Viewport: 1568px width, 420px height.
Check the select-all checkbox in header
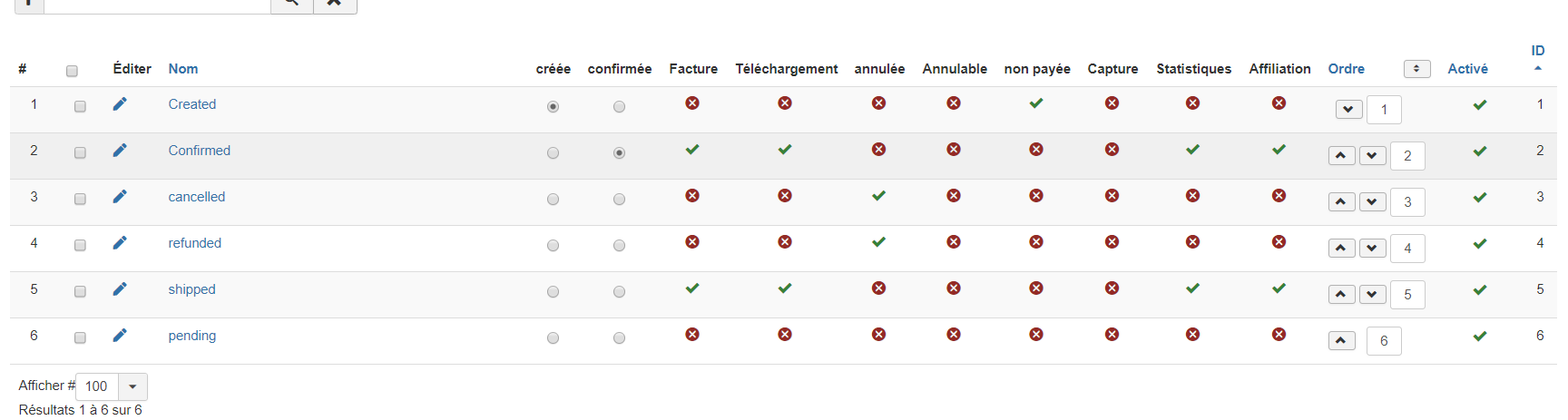[x=72, y=71]
